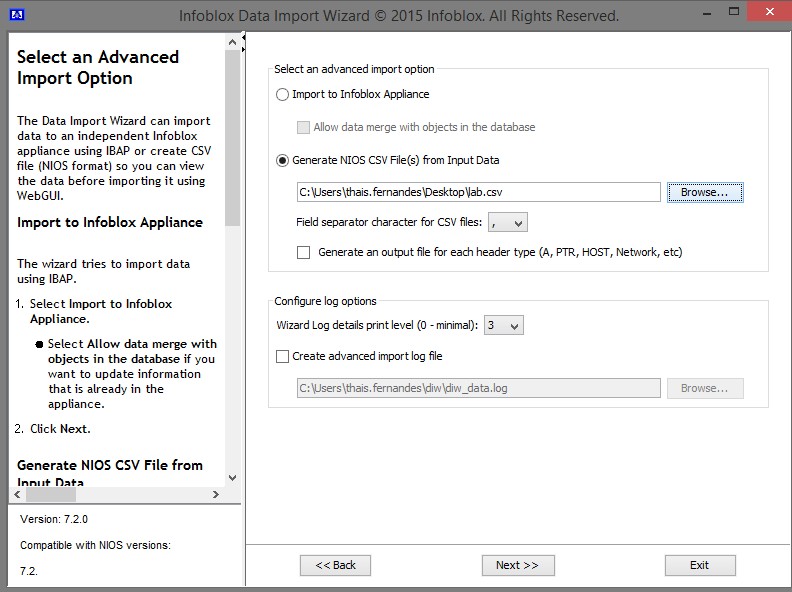Click the help panel scroll right arrow
The width and height of the screenshot is (792, 592).
[x=216, y=495]
